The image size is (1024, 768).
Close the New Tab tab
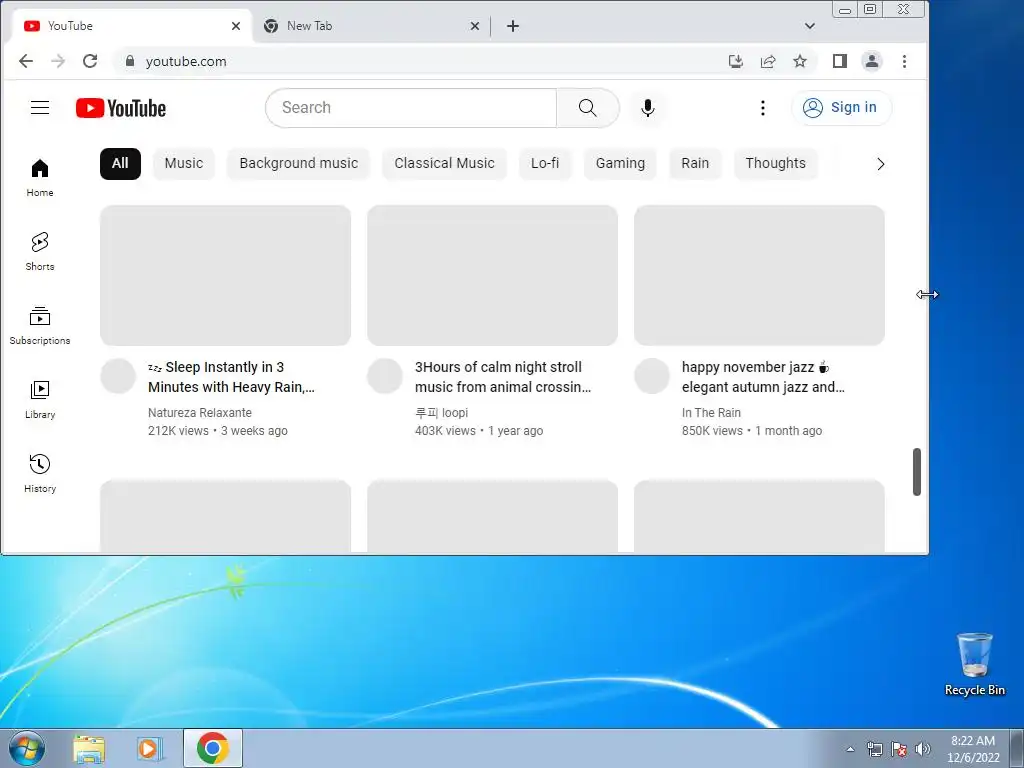[475, 26]
